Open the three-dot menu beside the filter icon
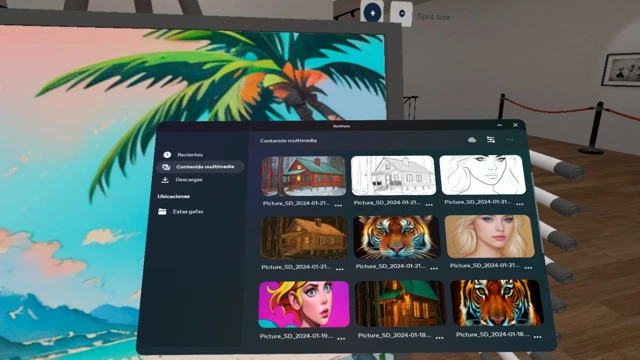Image resolution: width=640 pixels, height=360 pixels. point(509,140)
